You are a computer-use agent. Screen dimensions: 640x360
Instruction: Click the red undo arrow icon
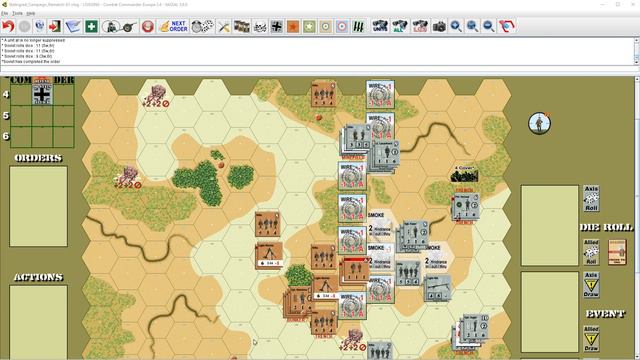point(8,27)
